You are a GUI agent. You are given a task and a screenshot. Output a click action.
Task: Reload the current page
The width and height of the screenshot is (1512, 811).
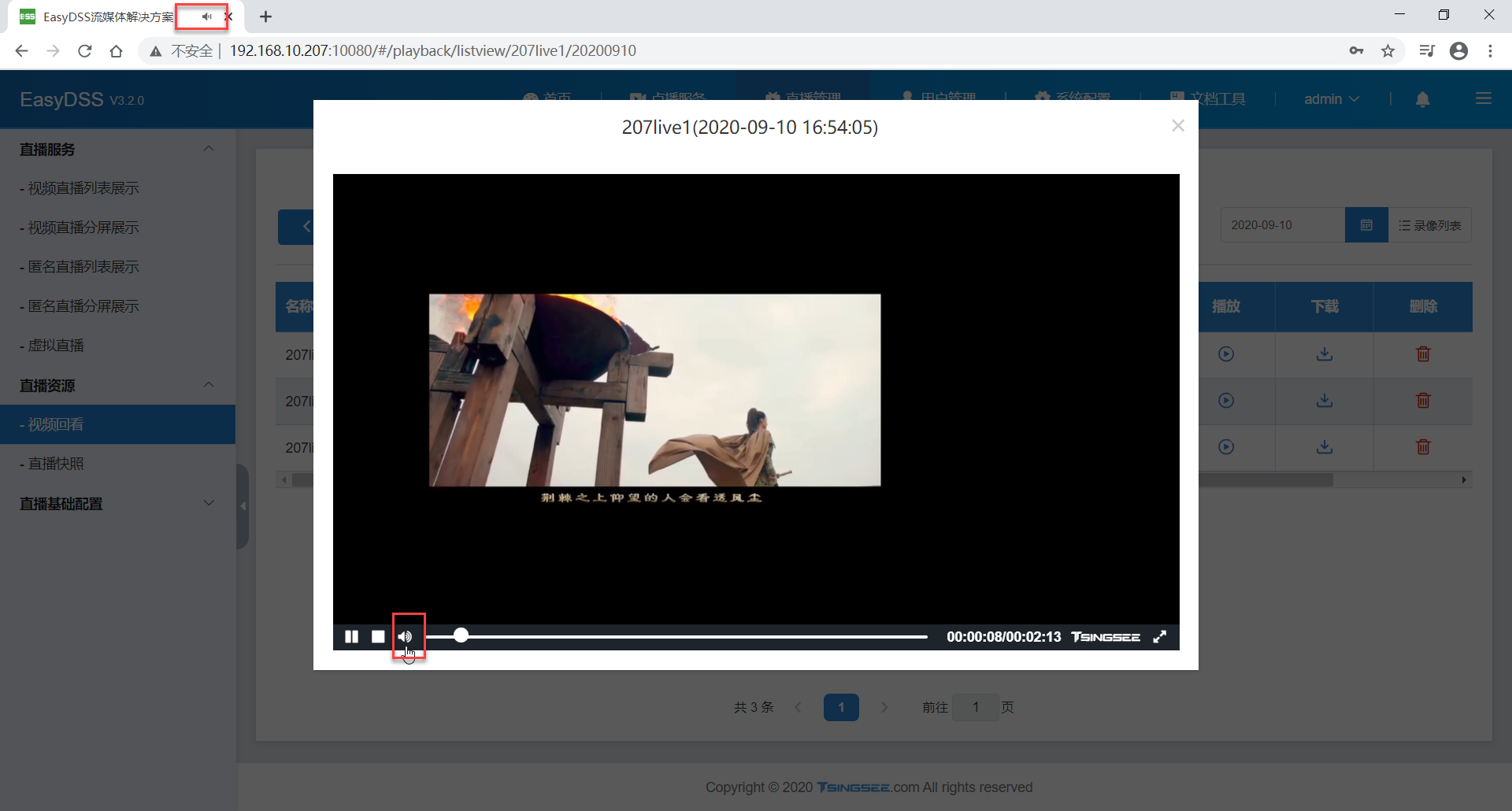(84, 51)
